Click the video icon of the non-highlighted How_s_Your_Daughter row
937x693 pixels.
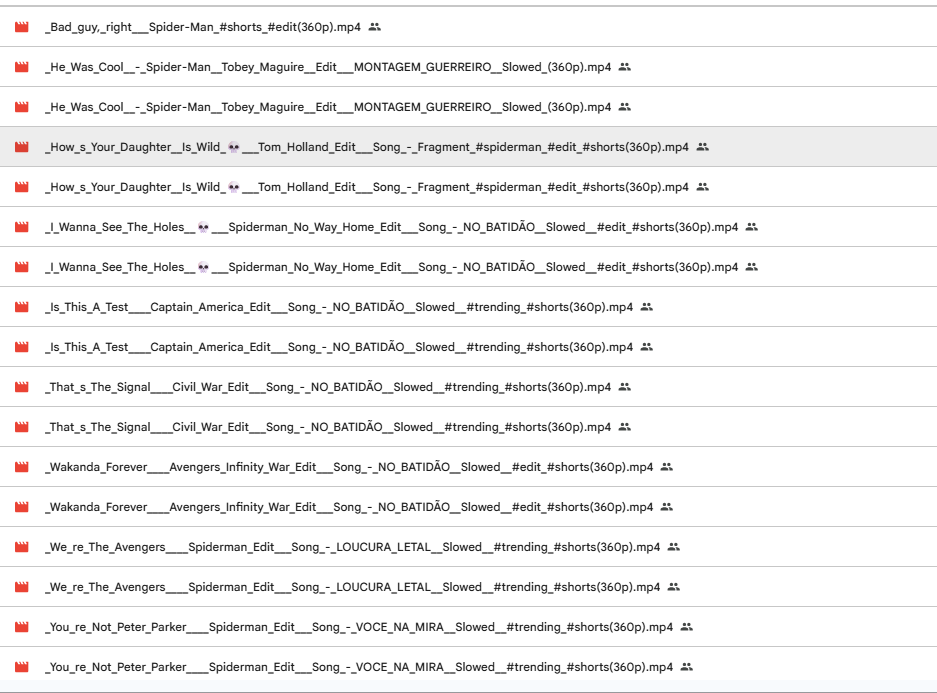(x=22, y=187)
